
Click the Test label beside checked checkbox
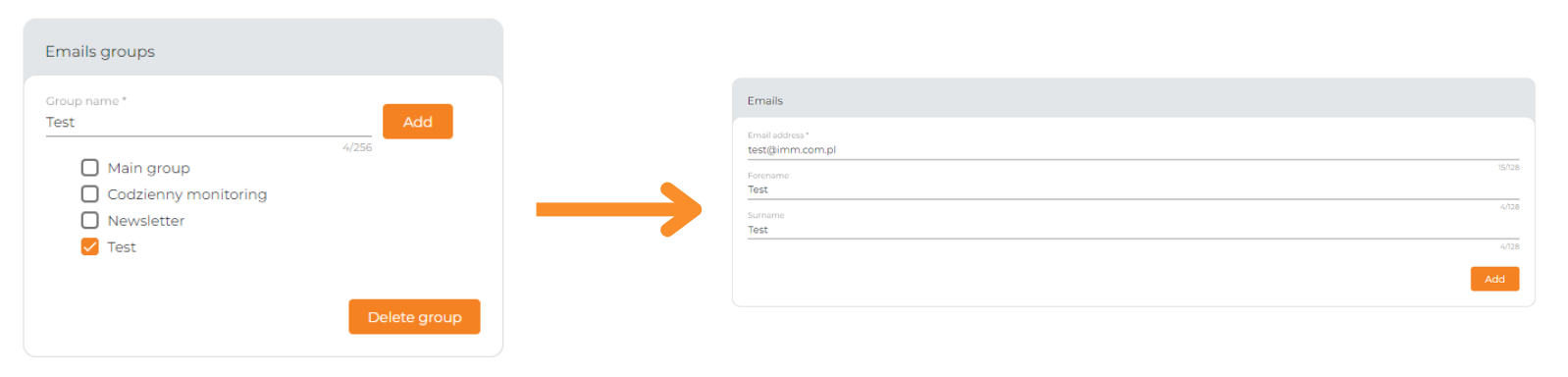coord(122,247)
